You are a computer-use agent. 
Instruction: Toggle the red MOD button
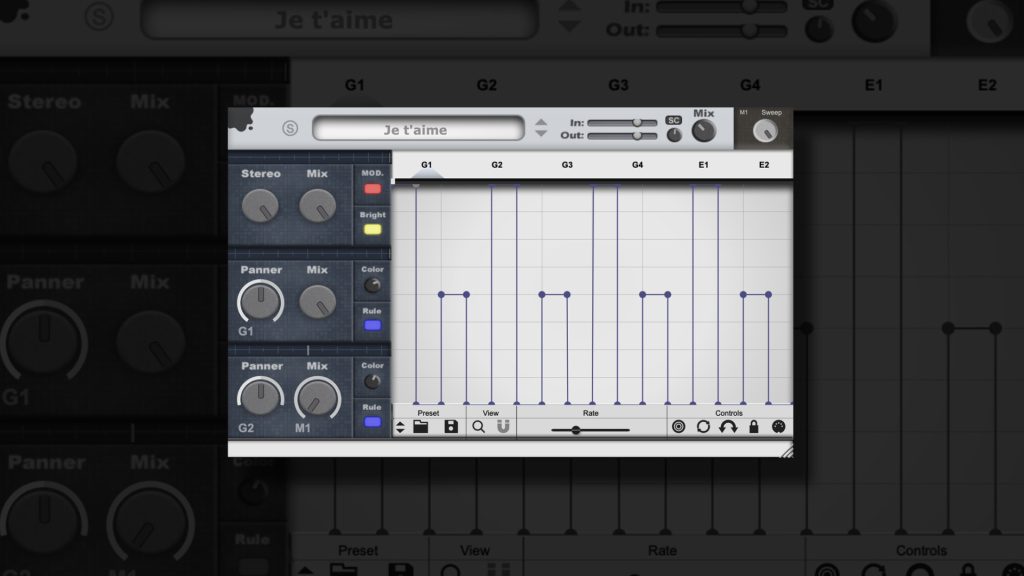coord(373,186)
